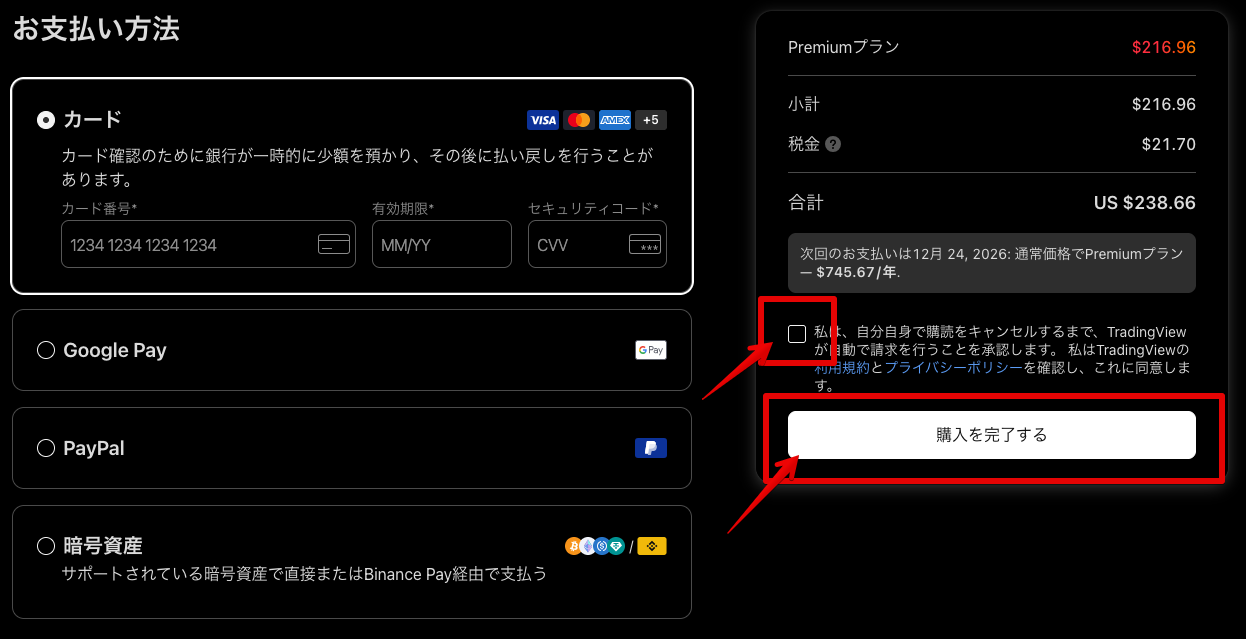Click the CVV security code field
The image size is (1246, 639).
point(580,245)
